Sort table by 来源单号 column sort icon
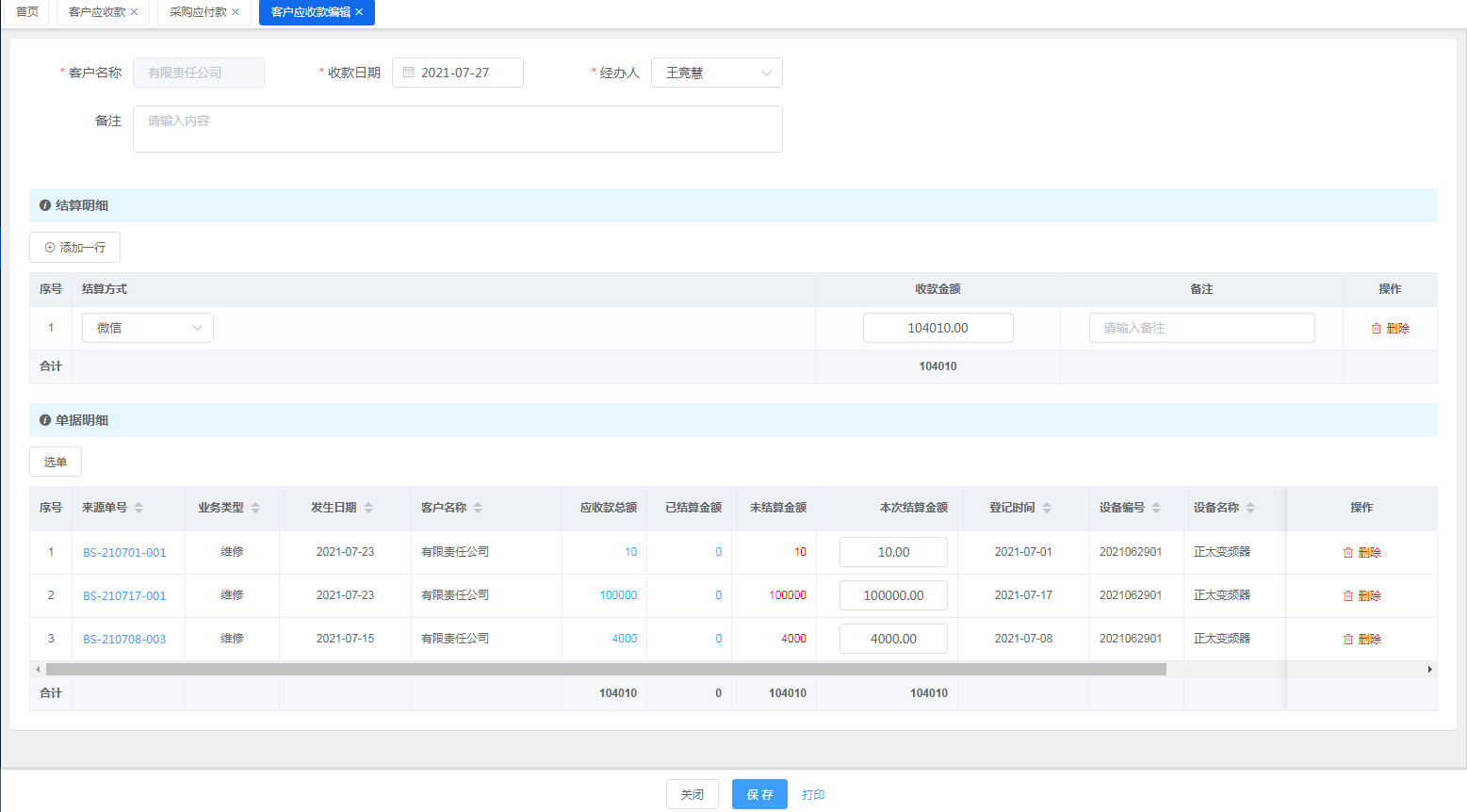This screenshot has height=812, width=1467. point(139,508)
